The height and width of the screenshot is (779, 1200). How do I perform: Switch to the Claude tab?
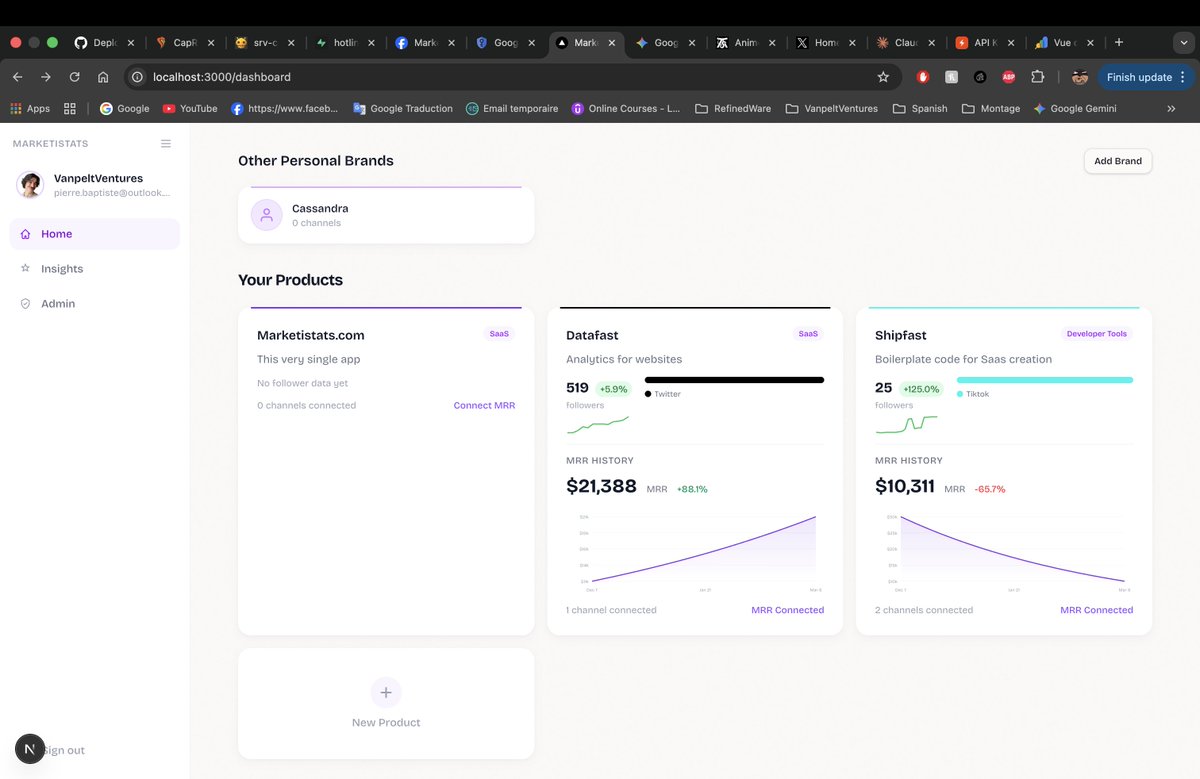906,43
